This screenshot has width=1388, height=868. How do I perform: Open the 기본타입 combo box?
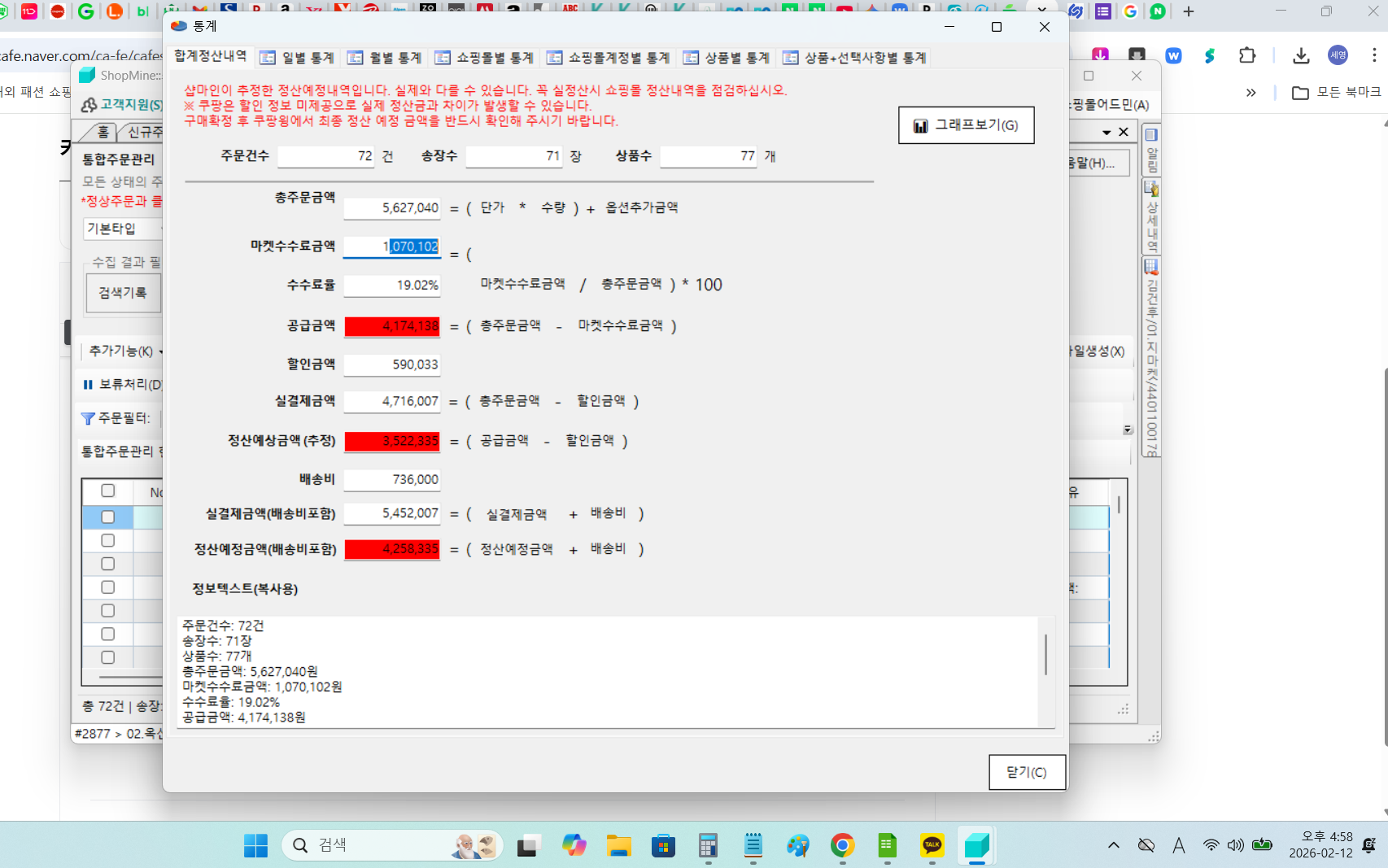122,229
